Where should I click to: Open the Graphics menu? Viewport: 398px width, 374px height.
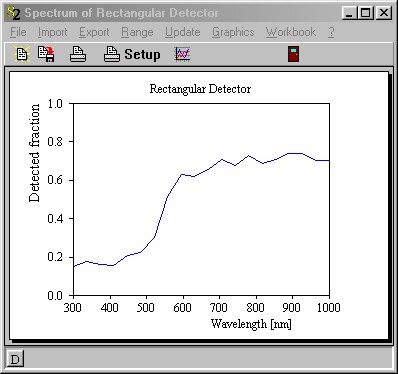tap(233, 32)
